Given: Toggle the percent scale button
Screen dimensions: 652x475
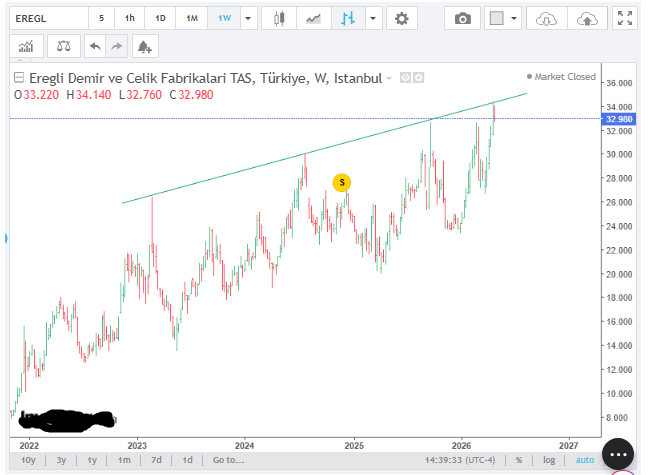Looking at the screenshot, I should (519, 460).
